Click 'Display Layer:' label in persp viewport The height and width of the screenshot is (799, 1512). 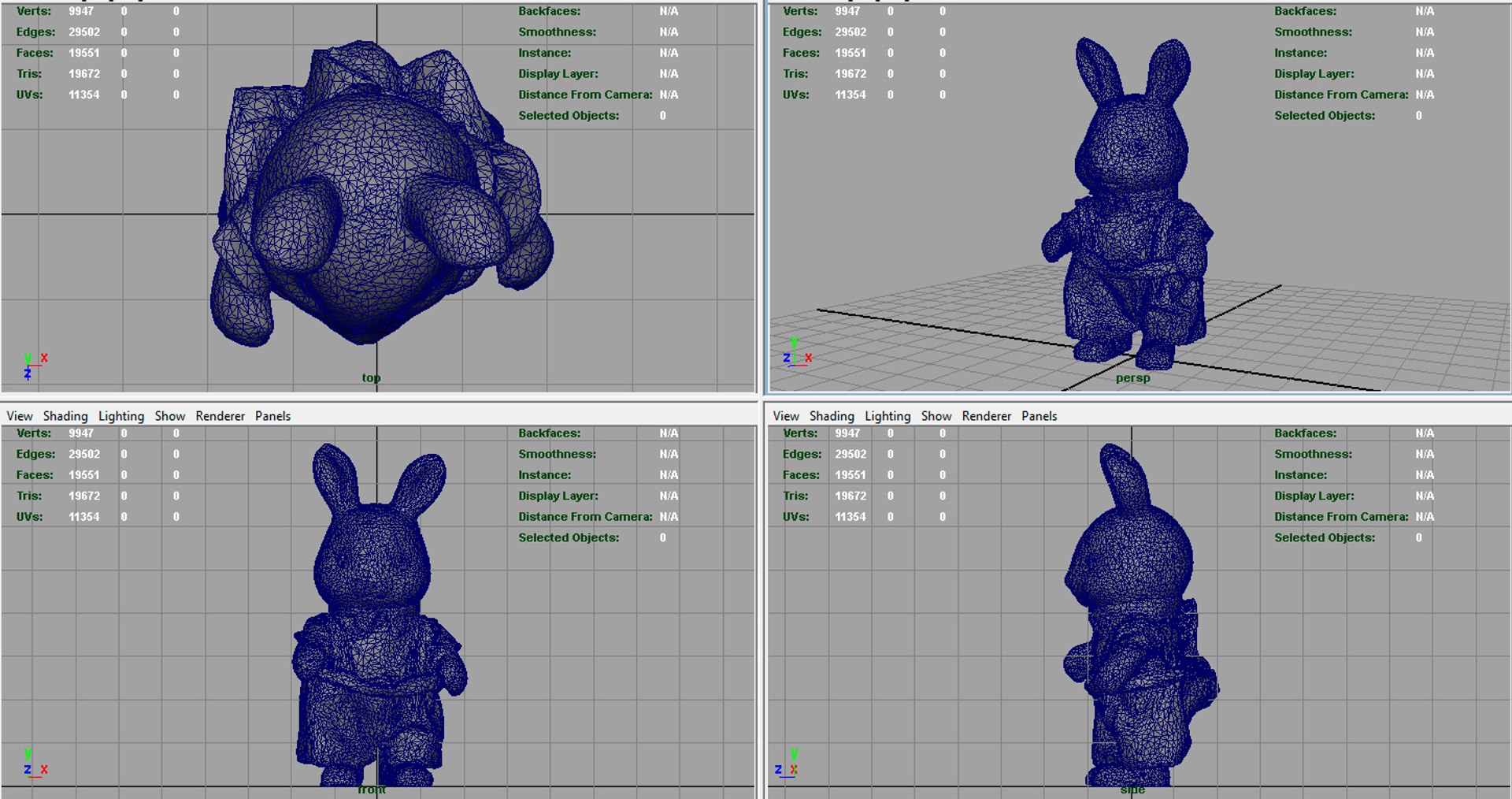coord(1314,73)
